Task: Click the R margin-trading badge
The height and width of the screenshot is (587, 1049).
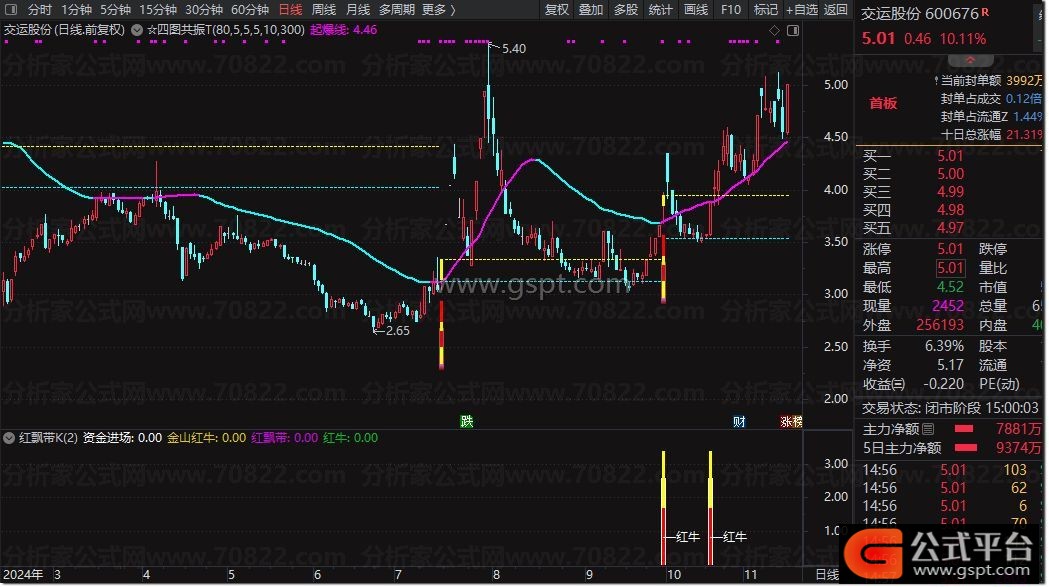Action: pos(985,12)
